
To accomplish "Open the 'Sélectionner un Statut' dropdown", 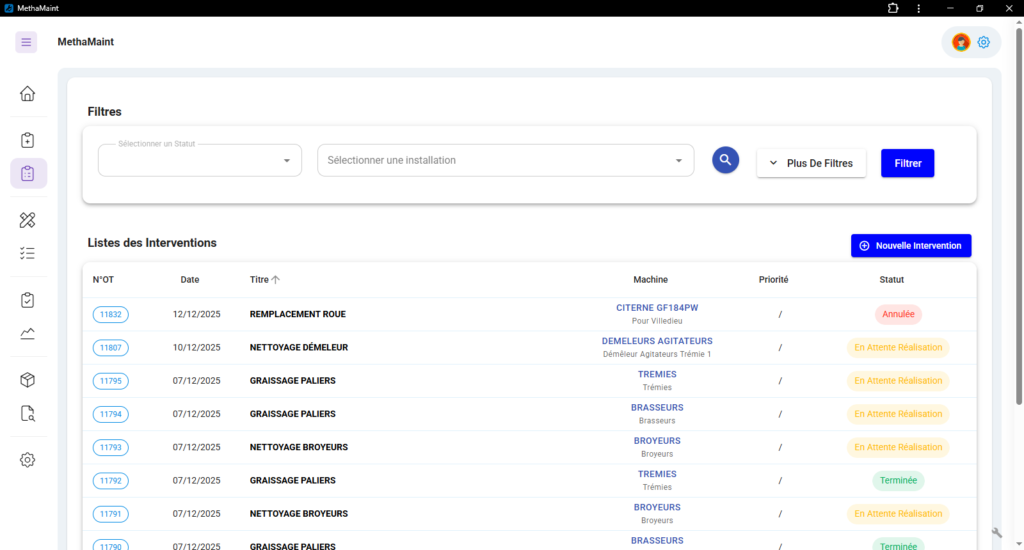I will 200,160.
